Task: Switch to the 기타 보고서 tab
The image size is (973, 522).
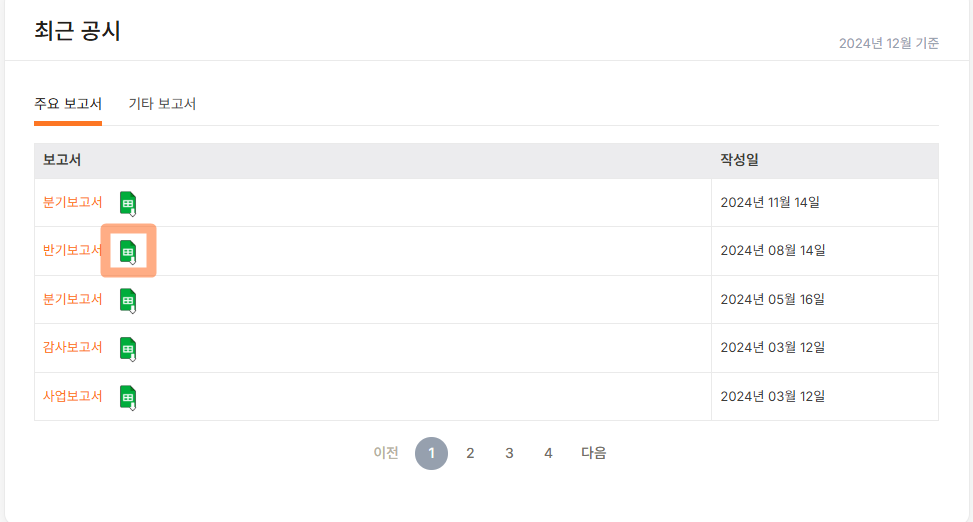Action: tap(162, 104)
